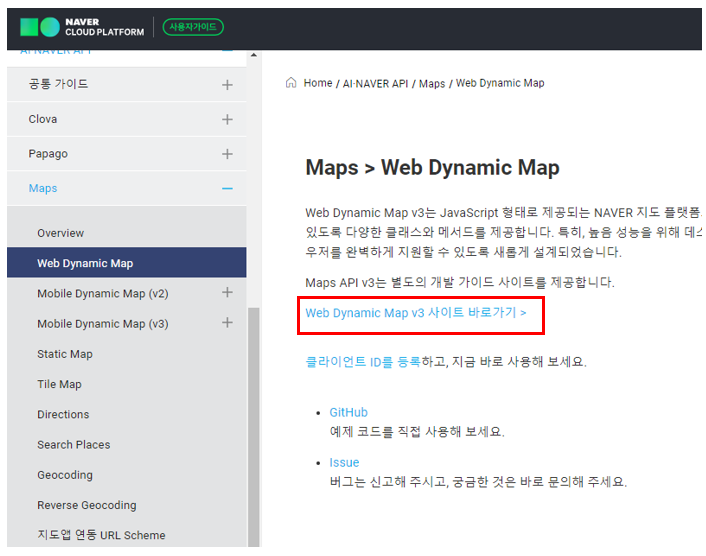Open the GitHub link
This screenshot has width=706, height=556.
348,412
